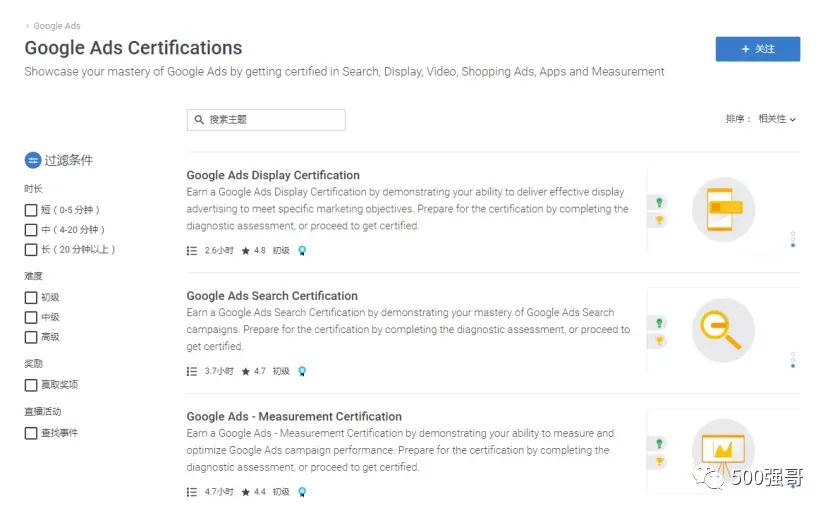Open Google Ads Display Certification title
Viewport: 830px width, 513px height.
273,175
